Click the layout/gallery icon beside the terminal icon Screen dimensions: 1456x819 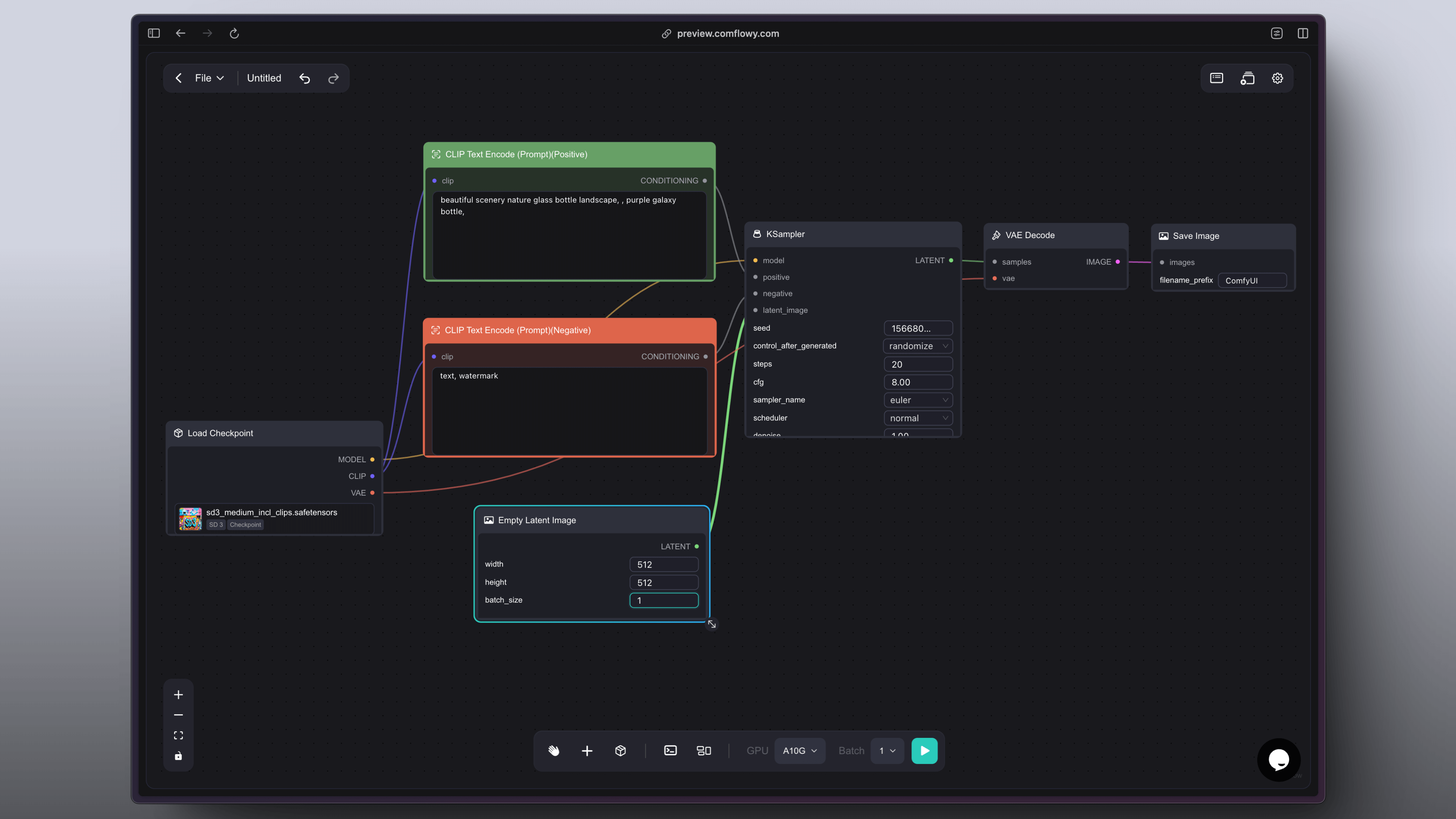704,751
